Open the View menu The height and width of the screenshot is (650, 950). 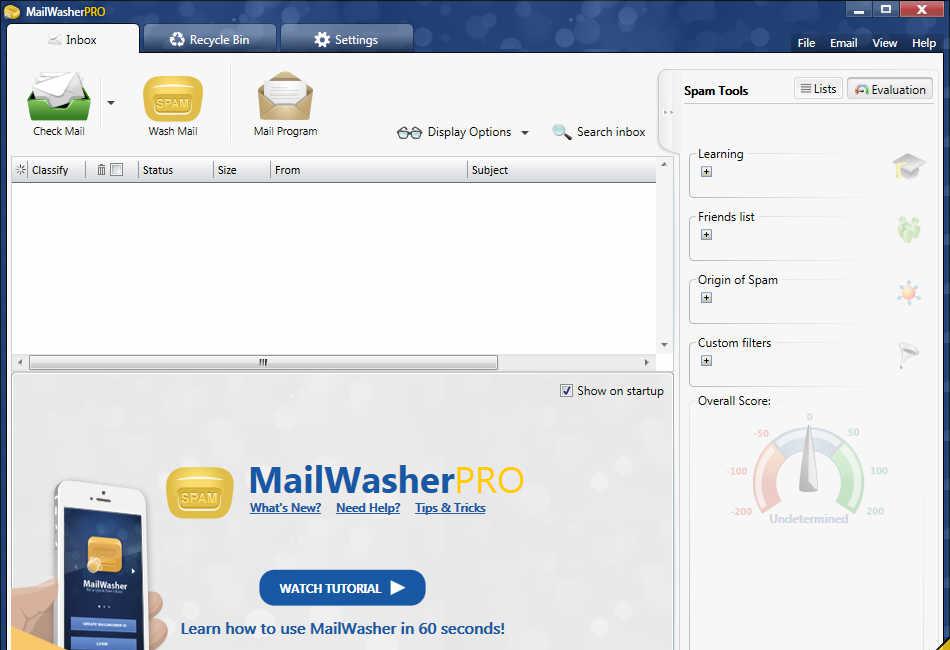point(885,43)
